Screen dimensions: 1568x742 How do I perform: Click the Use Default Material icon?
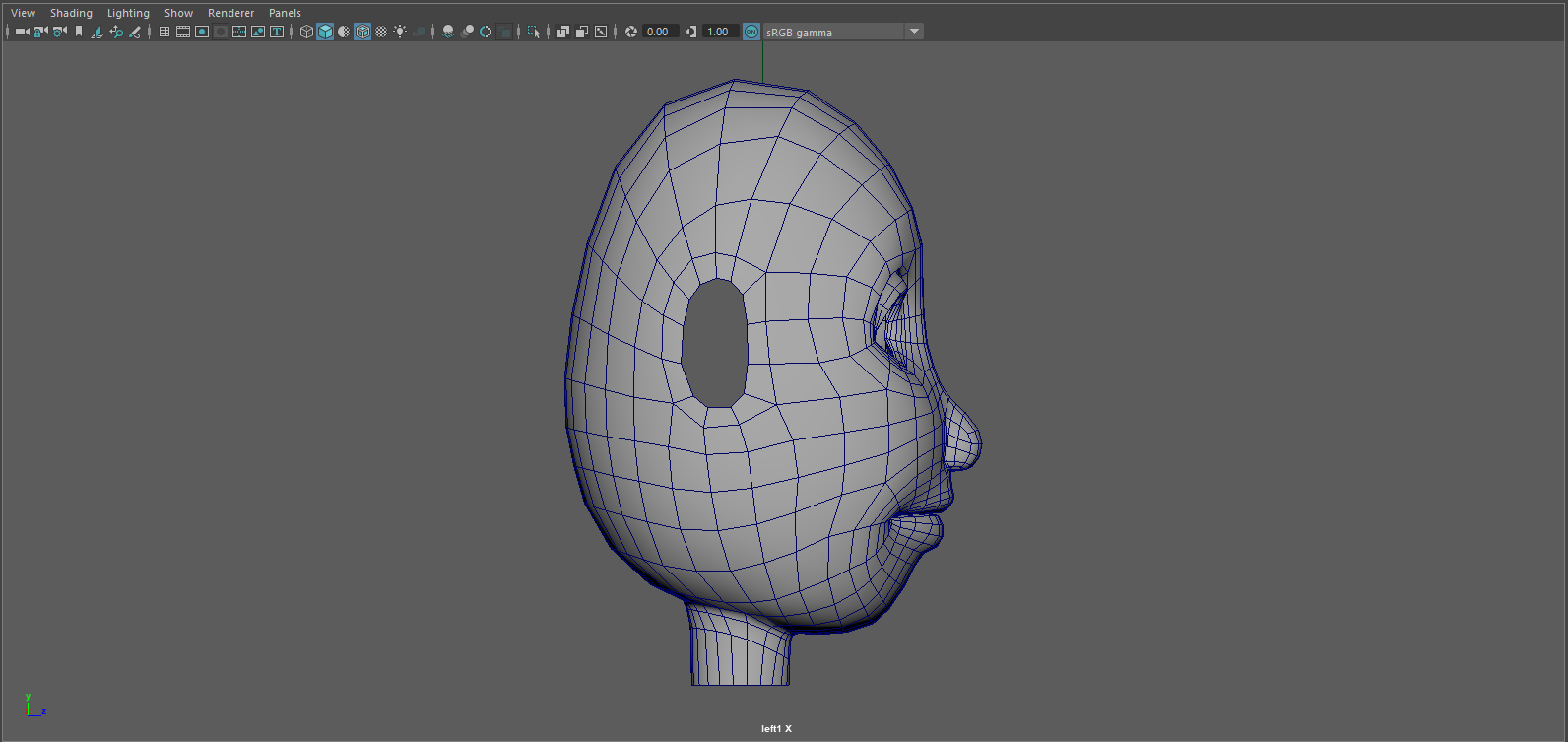coord(344,32)
